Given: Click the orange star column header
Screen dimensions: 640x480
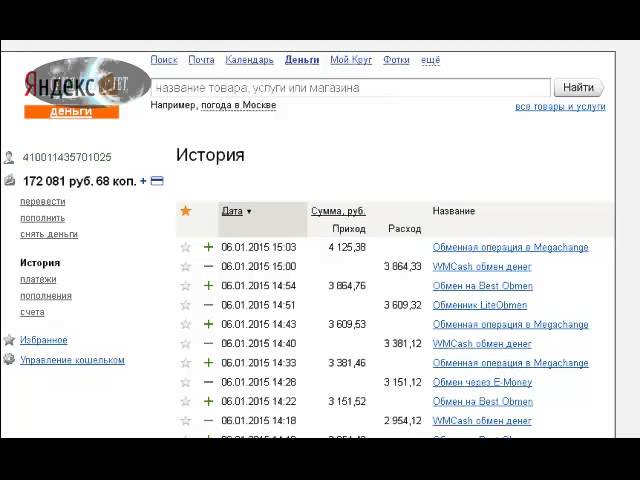Looking at the screenshot, I should [186, 211].
